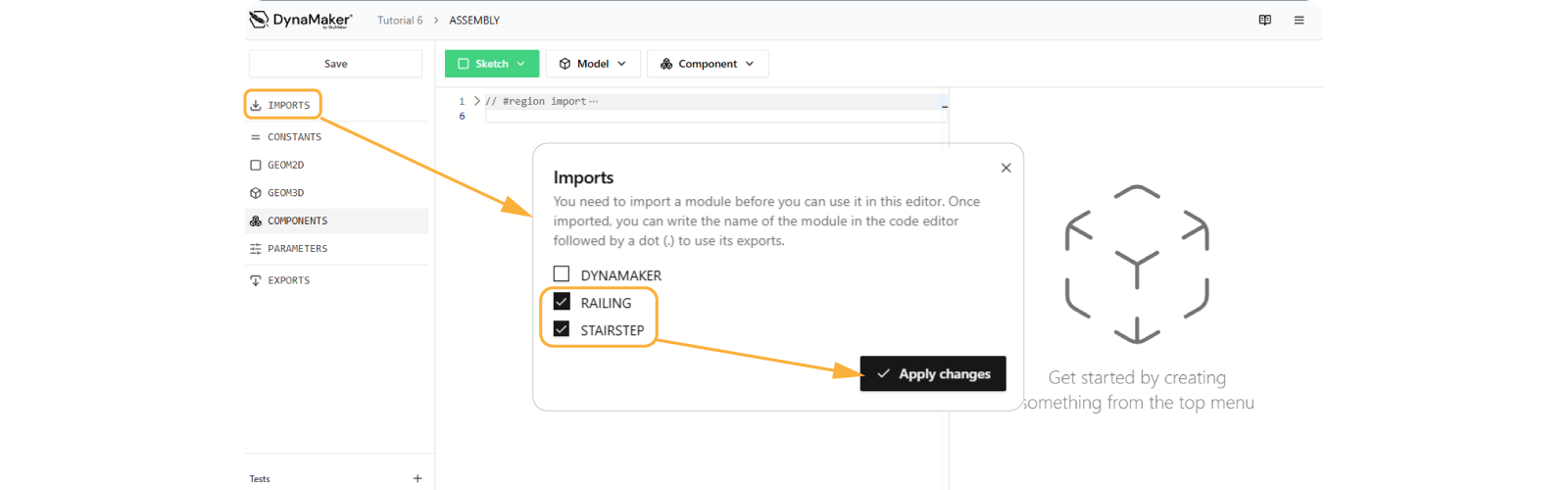
Task: Open the documentation book icon
Action: tap(1264, 20)
